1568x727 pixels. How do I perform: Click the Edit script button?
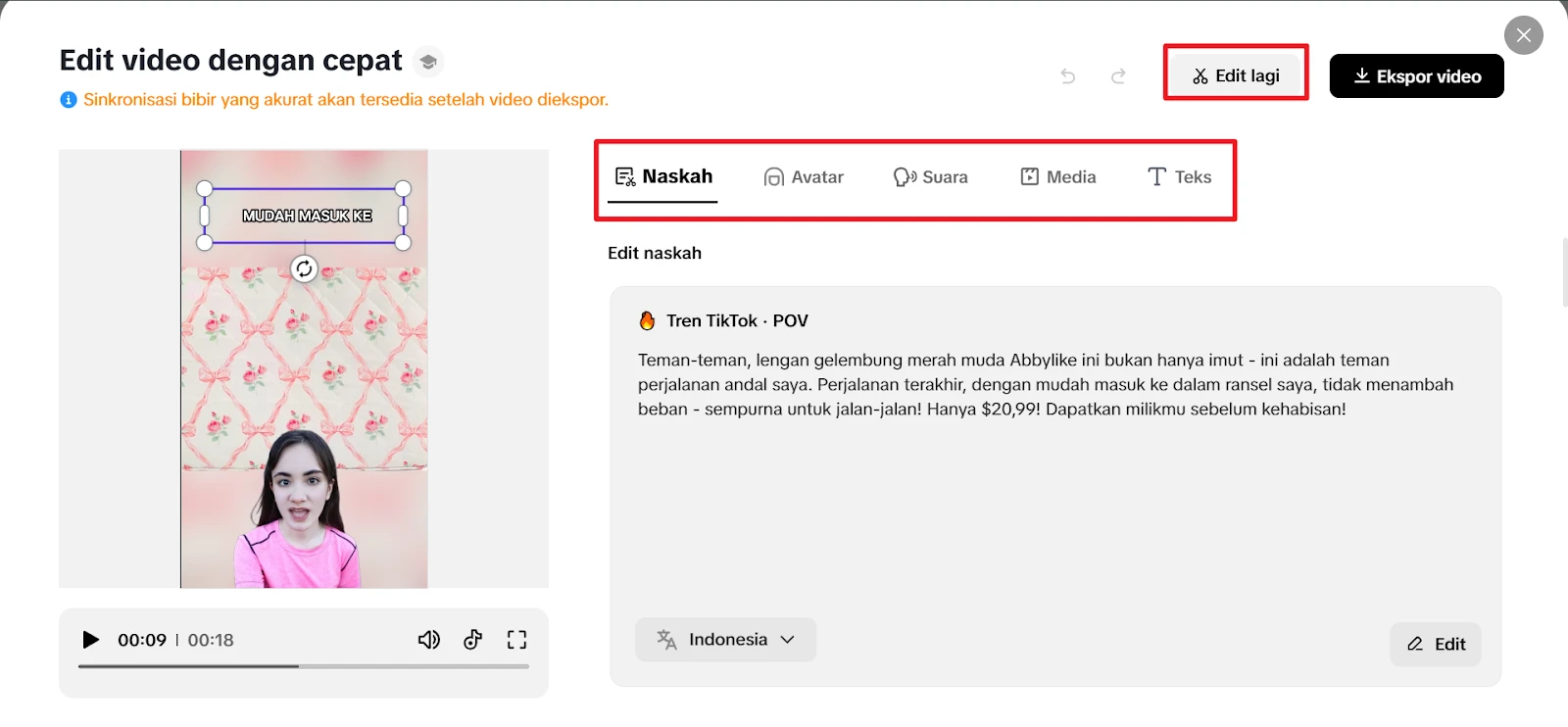(x=1436, y=644)
